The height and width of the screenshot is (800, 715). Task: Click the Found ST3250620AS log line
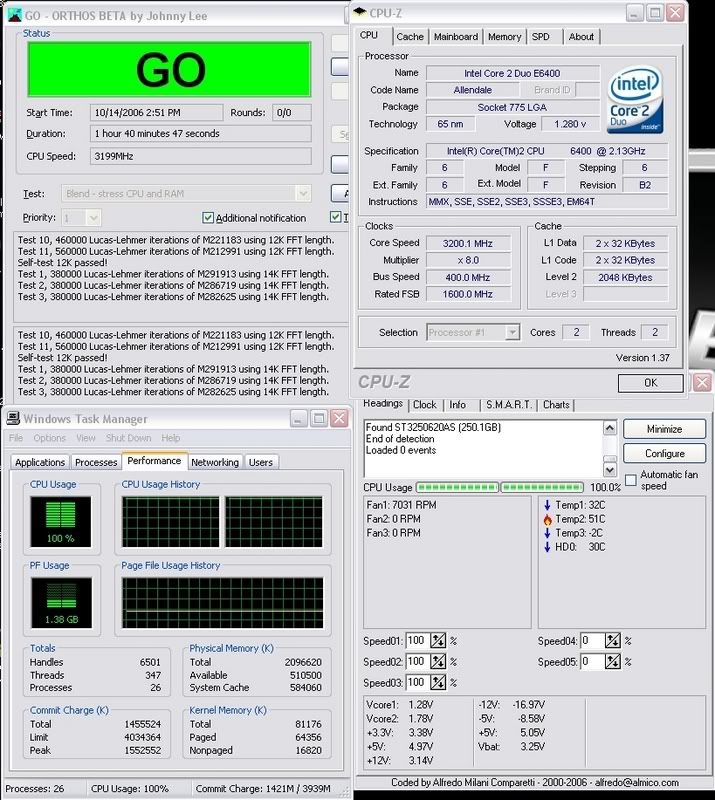433,427
